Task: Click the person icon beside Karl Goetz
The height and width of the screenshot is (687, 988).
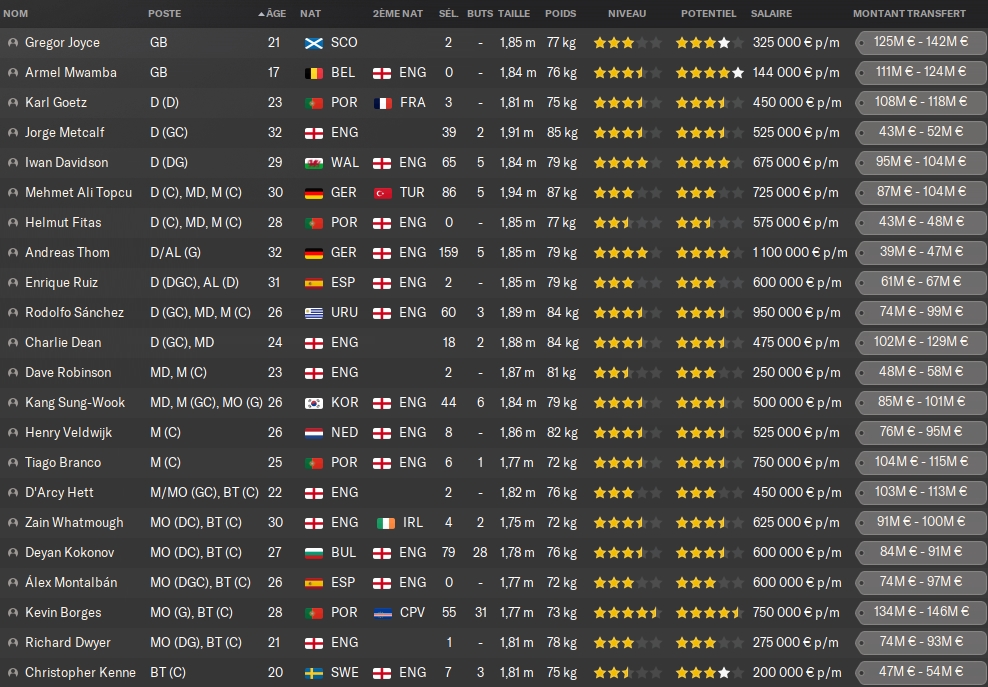Action: [x=13, y=103]
